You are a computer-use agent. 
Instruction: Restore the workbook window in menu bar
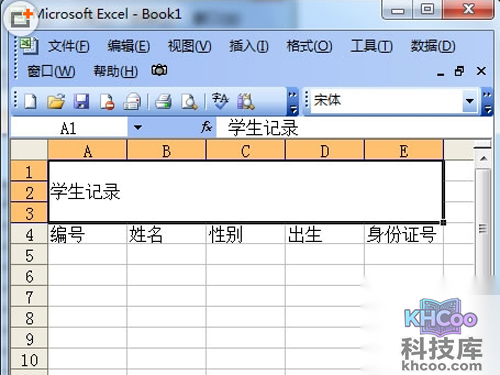459,71
